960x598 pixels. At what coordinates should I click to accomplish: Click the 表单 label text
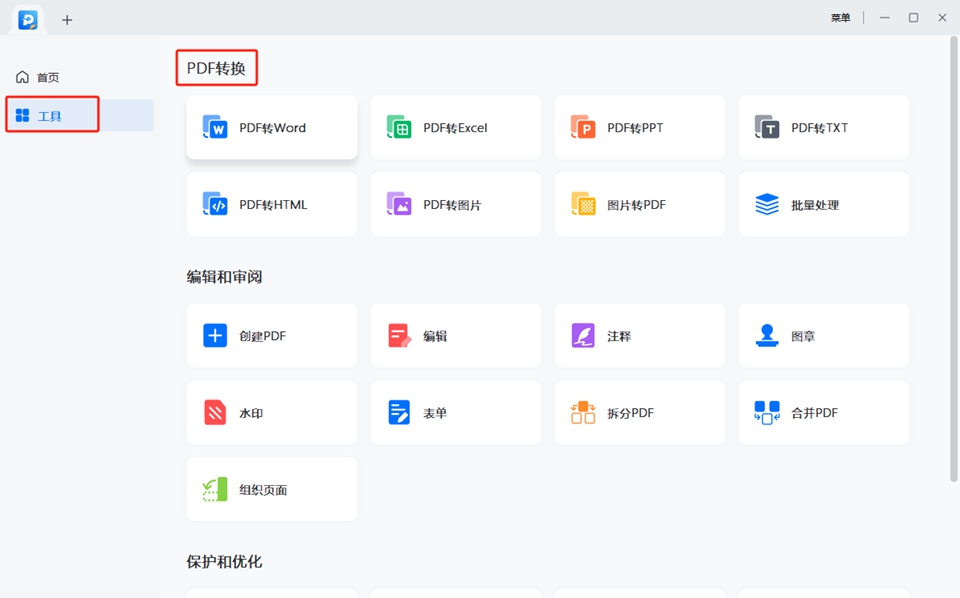click(x=435, y=413)
